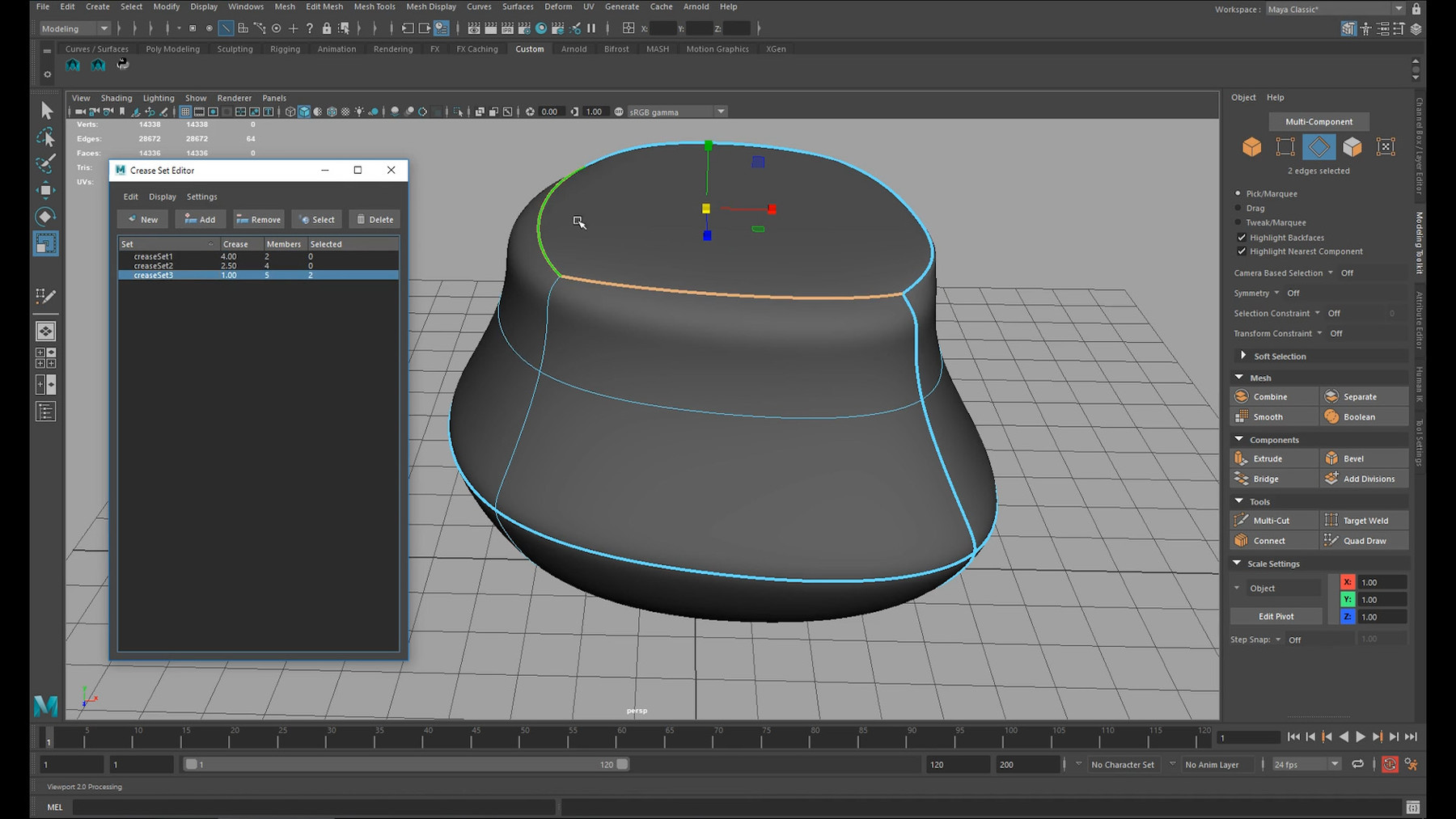1456x819 pixels.
Task: Switch to vertex selection mode icon
Action: 1285,146
